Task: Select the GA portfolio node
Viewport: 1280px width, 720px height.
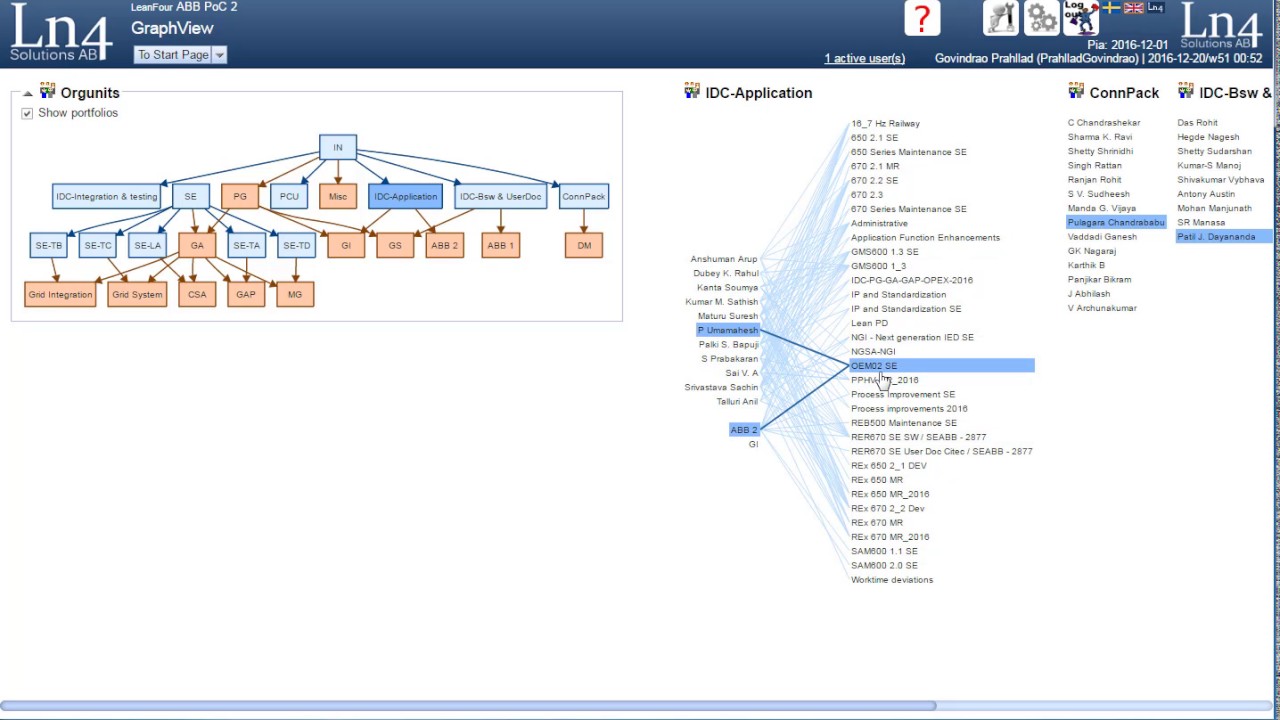Action: pos(197,245)
